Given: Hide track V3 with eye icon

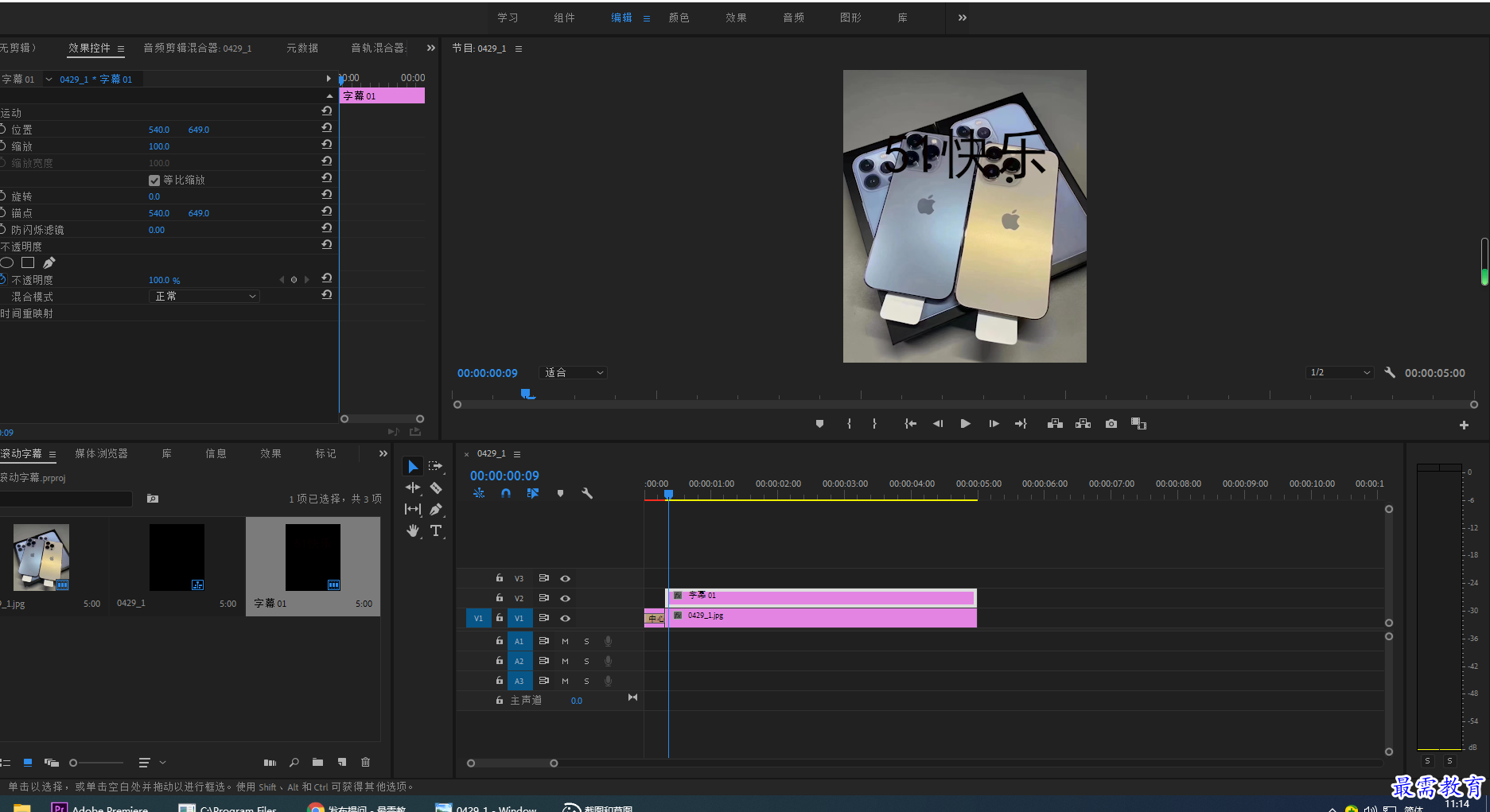Looking at the screenshot, I should coord(566,578).
